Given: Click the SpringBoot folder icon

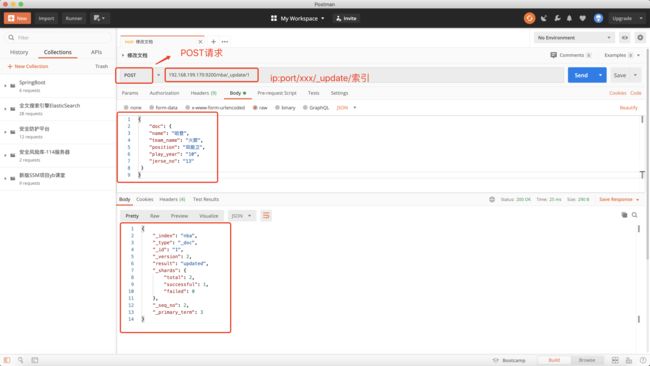Looking at the screenshot, I should point(13,86).
